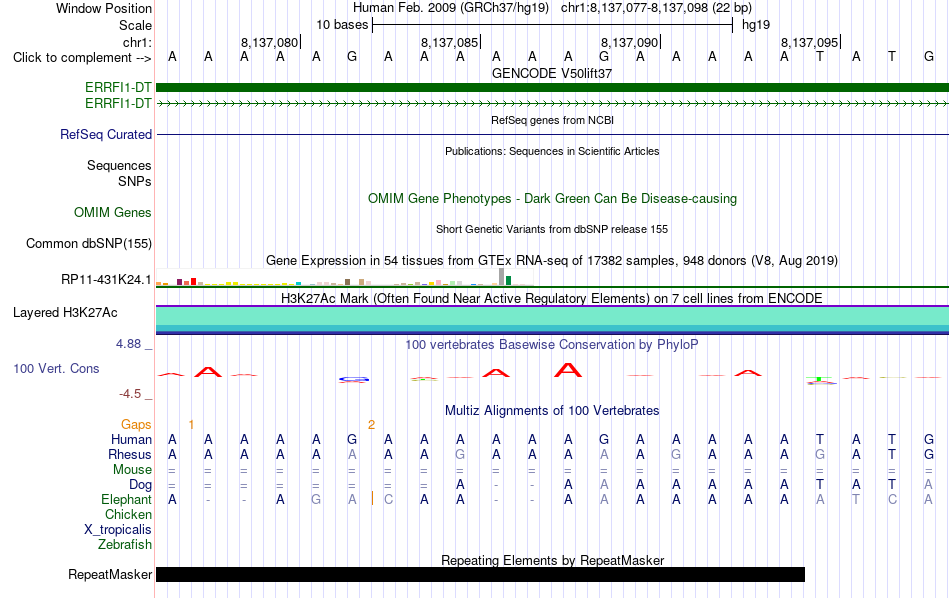Viewport: 950px width, 598px height.
Task: Open 'Publications: Sequences in Scientific Articles' title
Action: 552,151
